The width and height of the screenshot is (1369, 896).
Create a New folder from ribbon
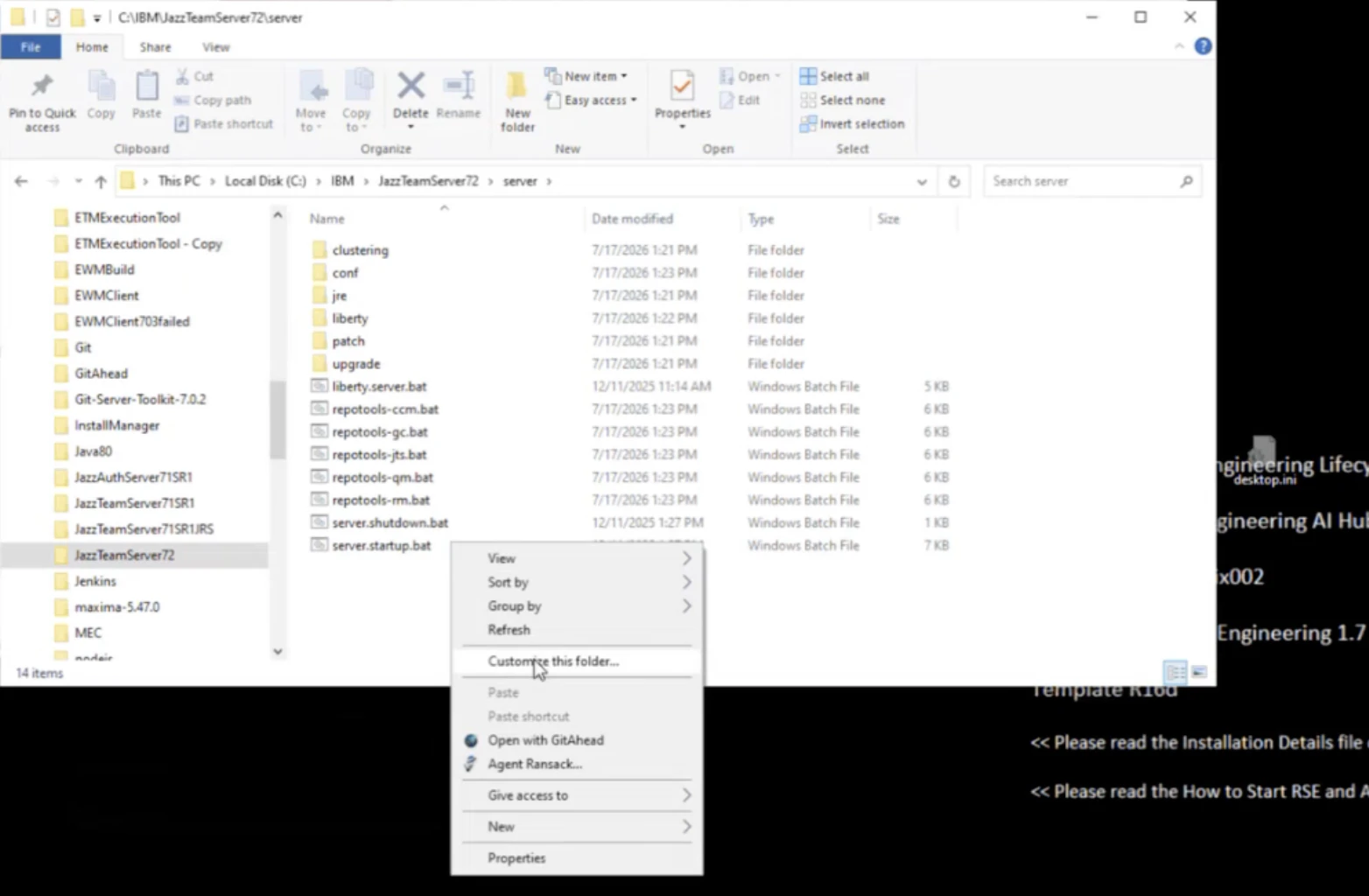[x=517, y=101]
